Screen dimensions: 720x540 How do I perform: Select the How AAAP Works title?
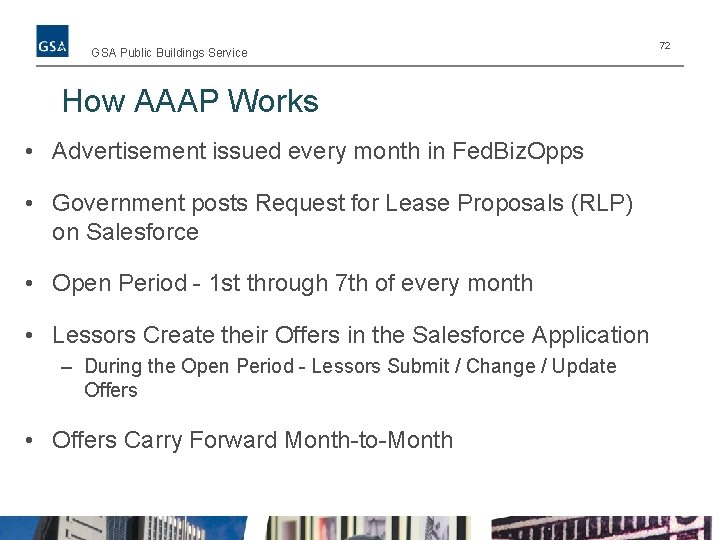coord(190,101)
